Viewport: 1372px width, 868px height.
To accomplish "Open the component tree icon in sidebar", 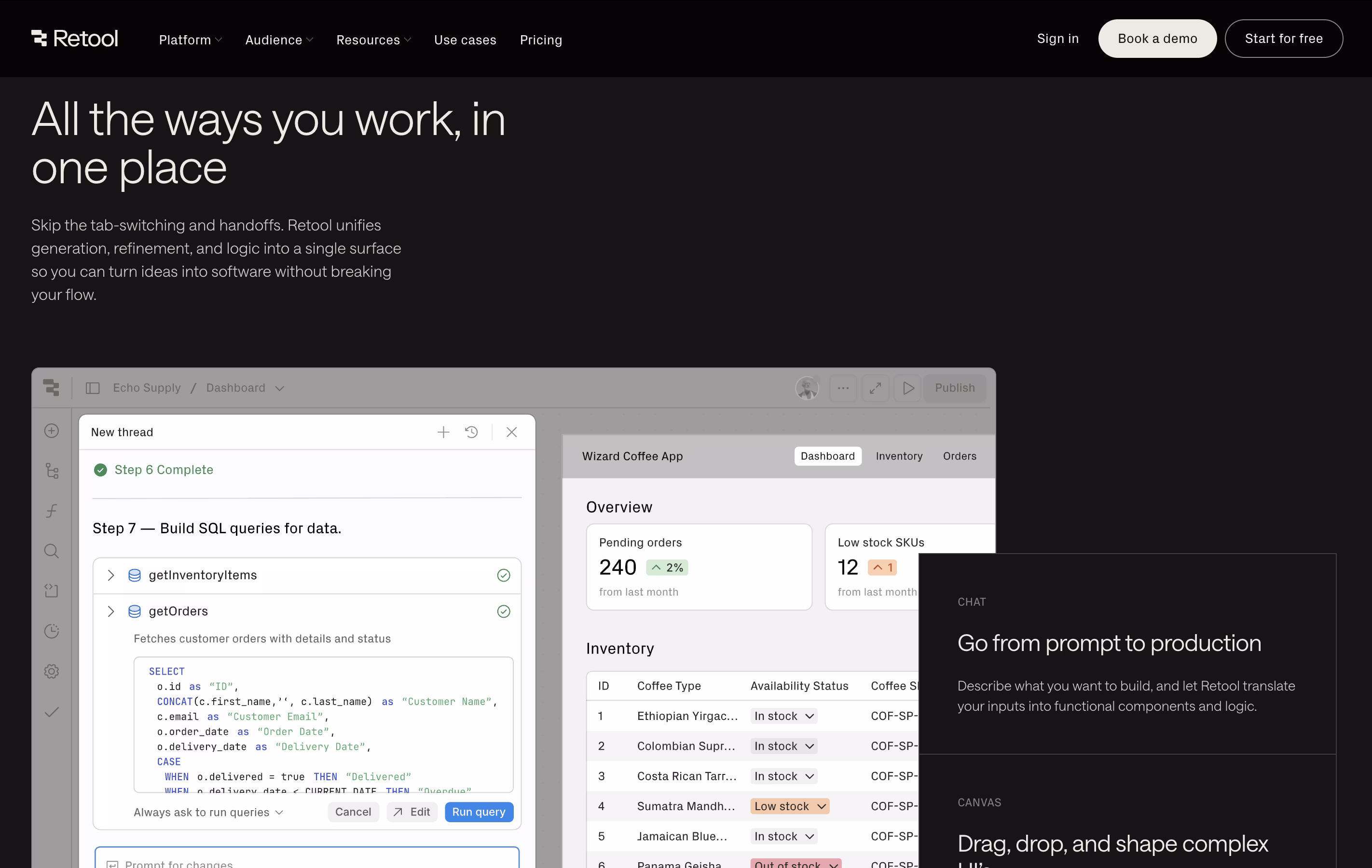I will (52, 471).
